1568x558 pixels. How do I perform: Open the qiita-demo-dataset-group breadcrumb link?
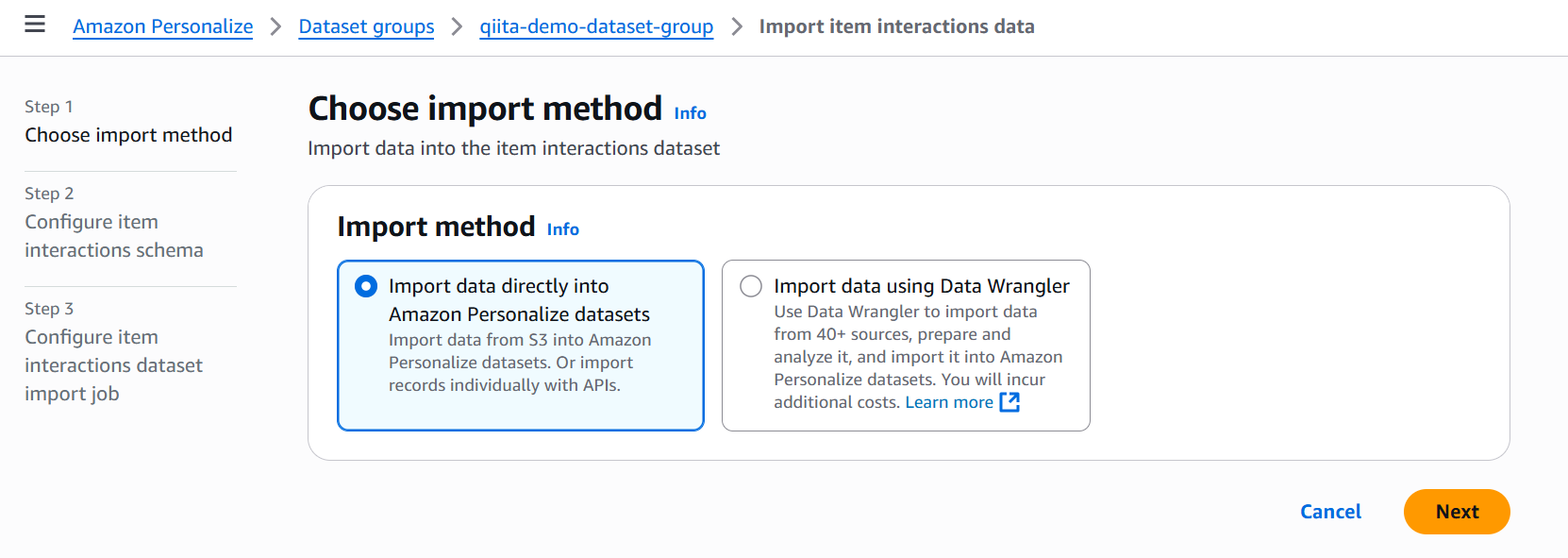pyautogui.click(x=596, y=26)
